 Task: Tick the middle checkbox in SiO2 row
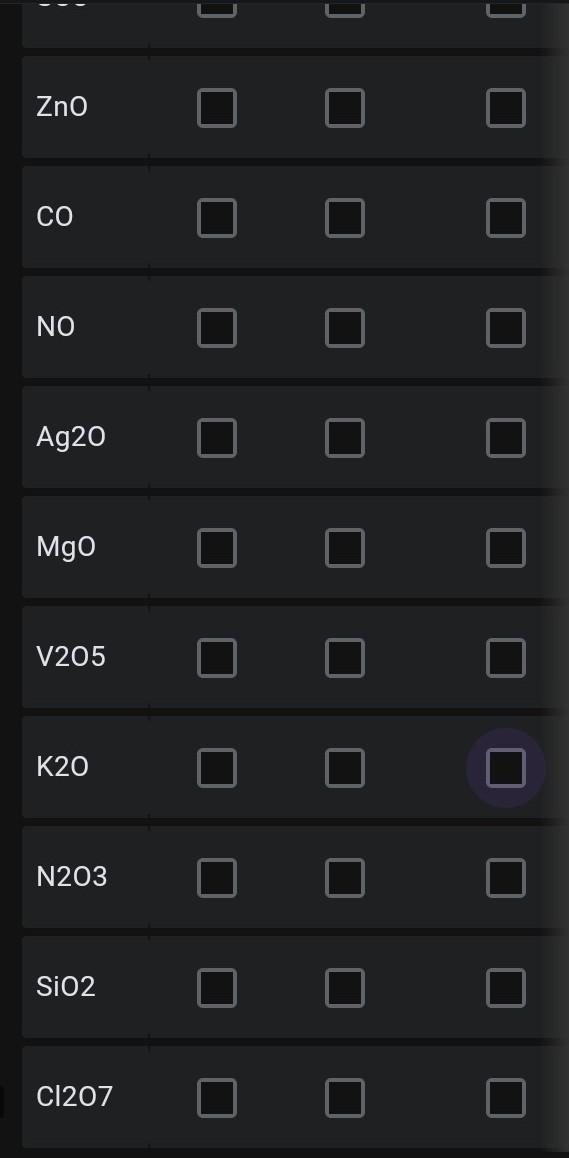(x=345, y=988)
